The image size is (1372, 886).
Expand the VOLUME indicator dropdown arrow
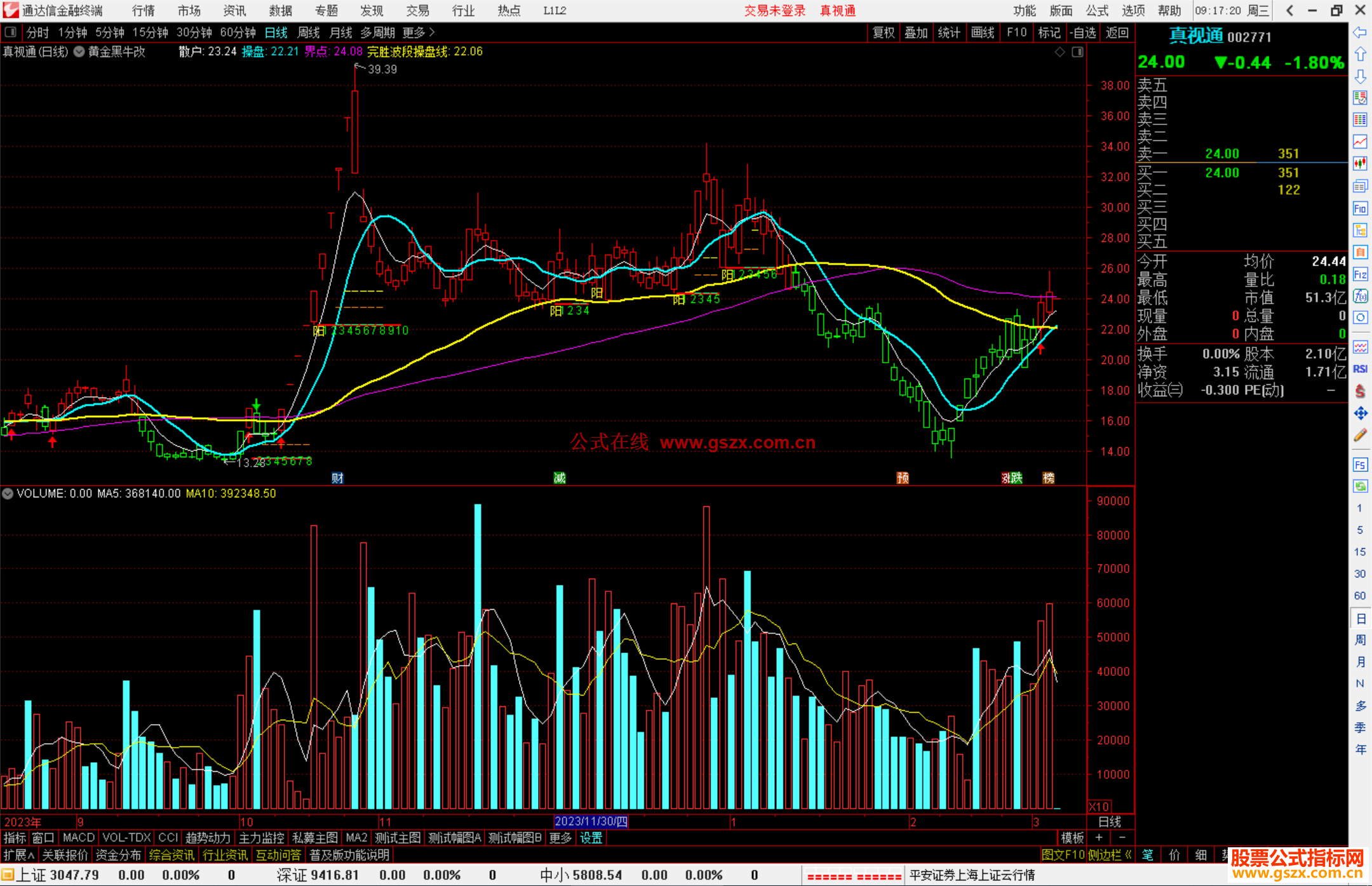8,493
